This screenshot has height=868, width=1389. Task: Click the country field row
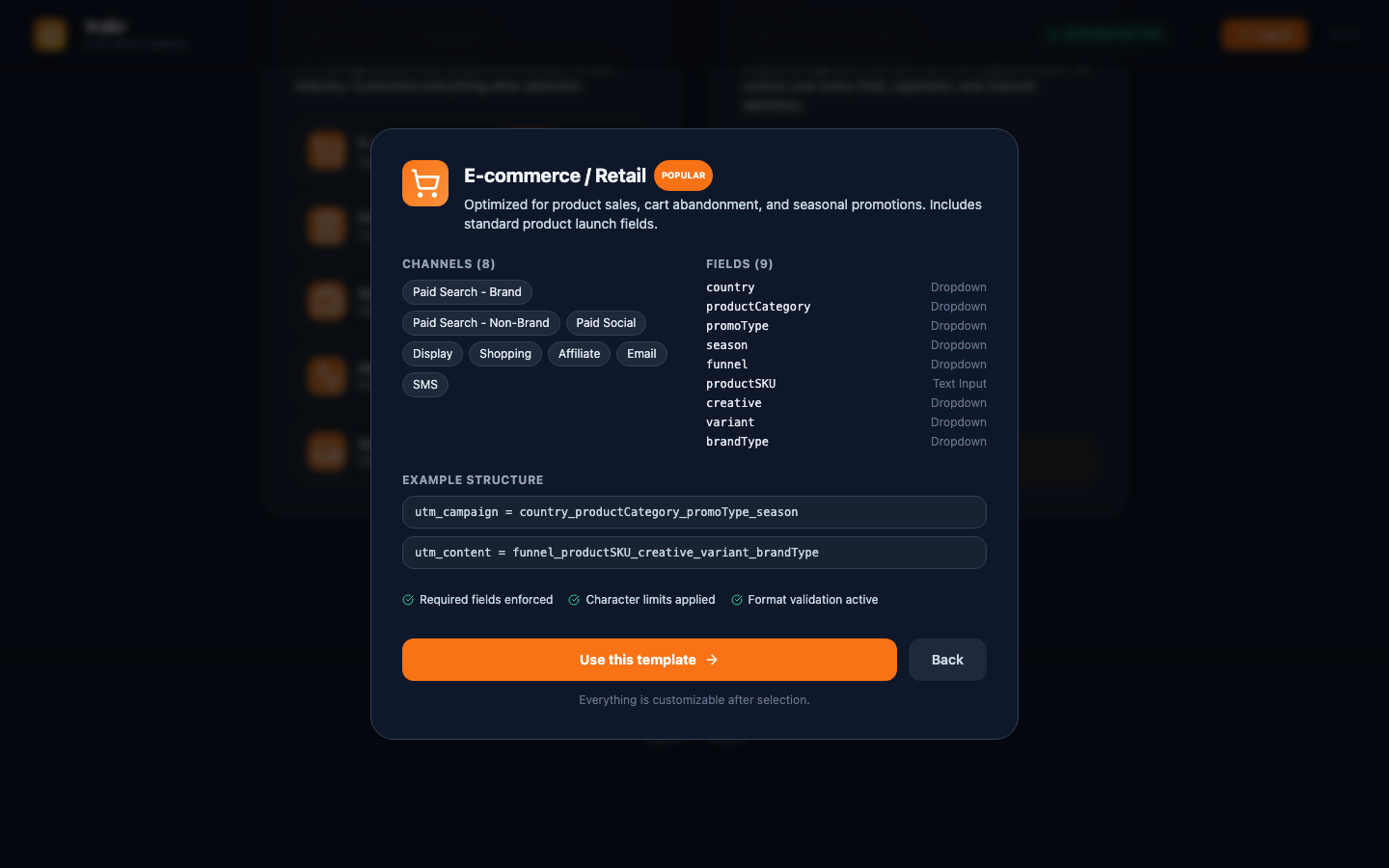pyautogui.click(x=846, y=287)
